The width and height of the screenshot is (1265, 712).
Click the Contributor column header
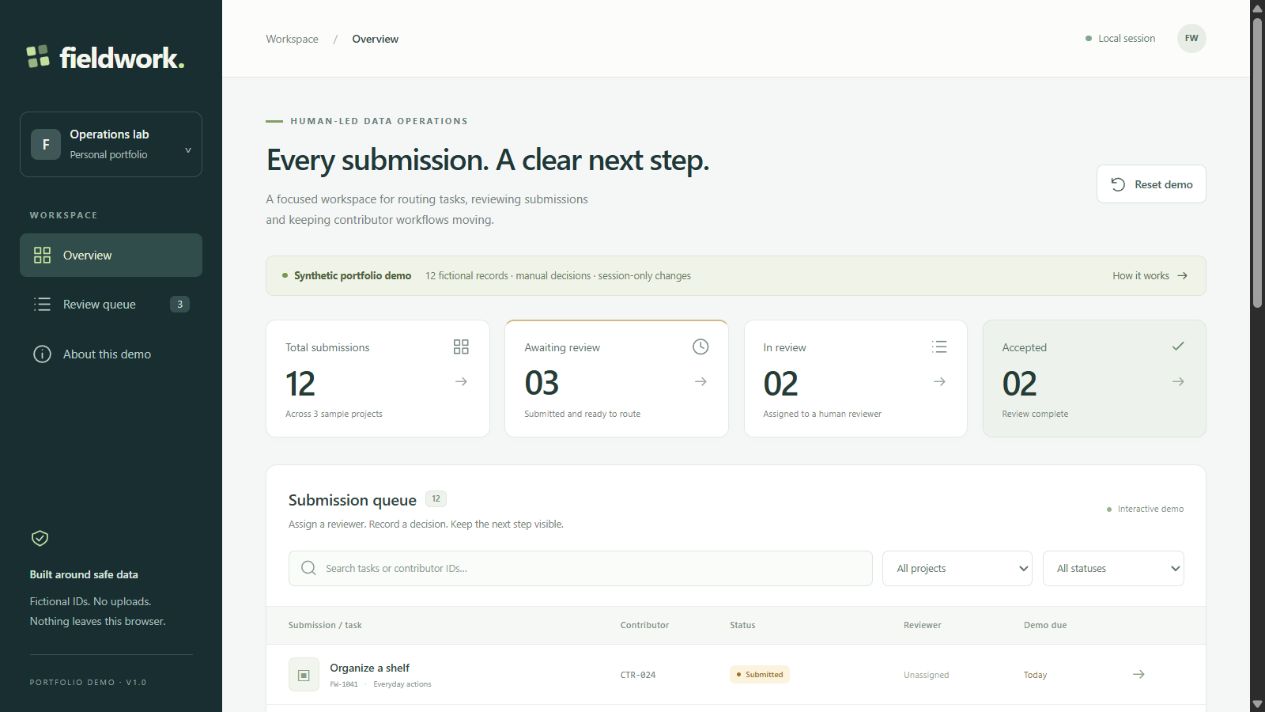click(644, 625)
